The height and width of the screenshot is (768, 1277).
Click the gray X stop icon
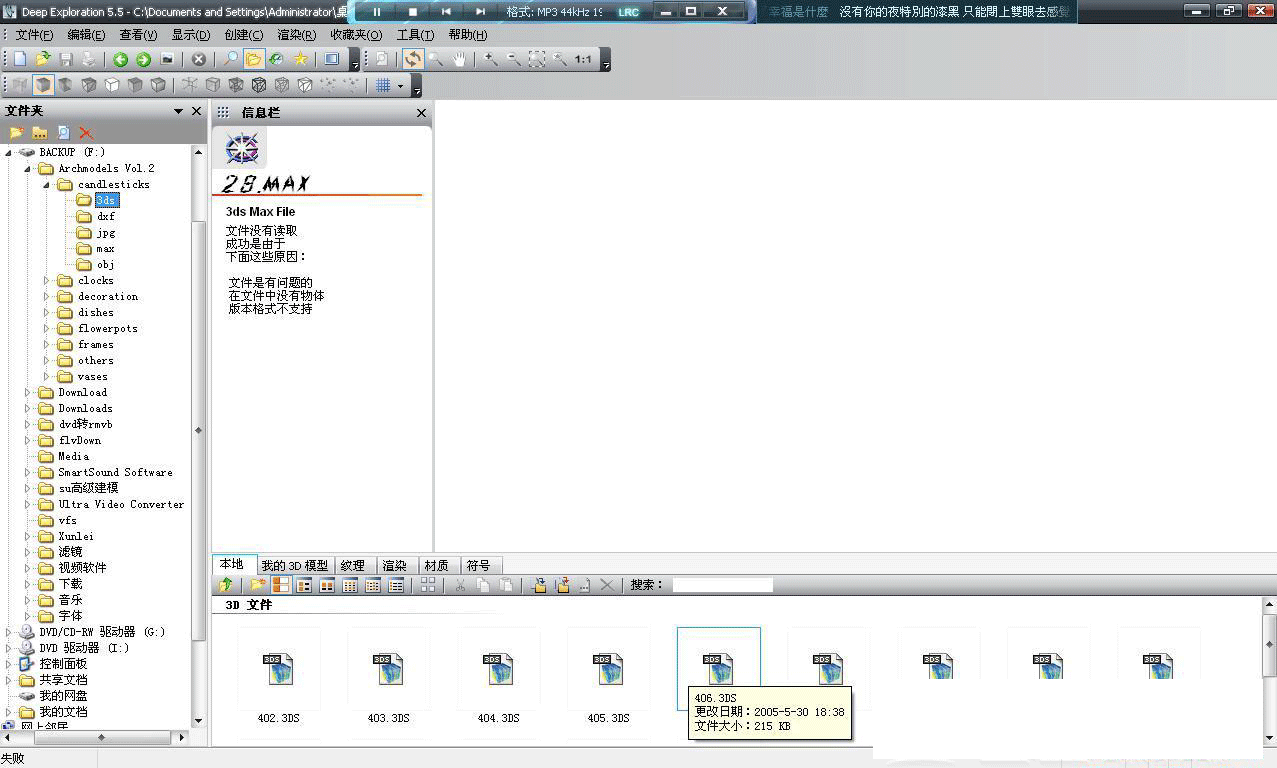click(198, 59)
